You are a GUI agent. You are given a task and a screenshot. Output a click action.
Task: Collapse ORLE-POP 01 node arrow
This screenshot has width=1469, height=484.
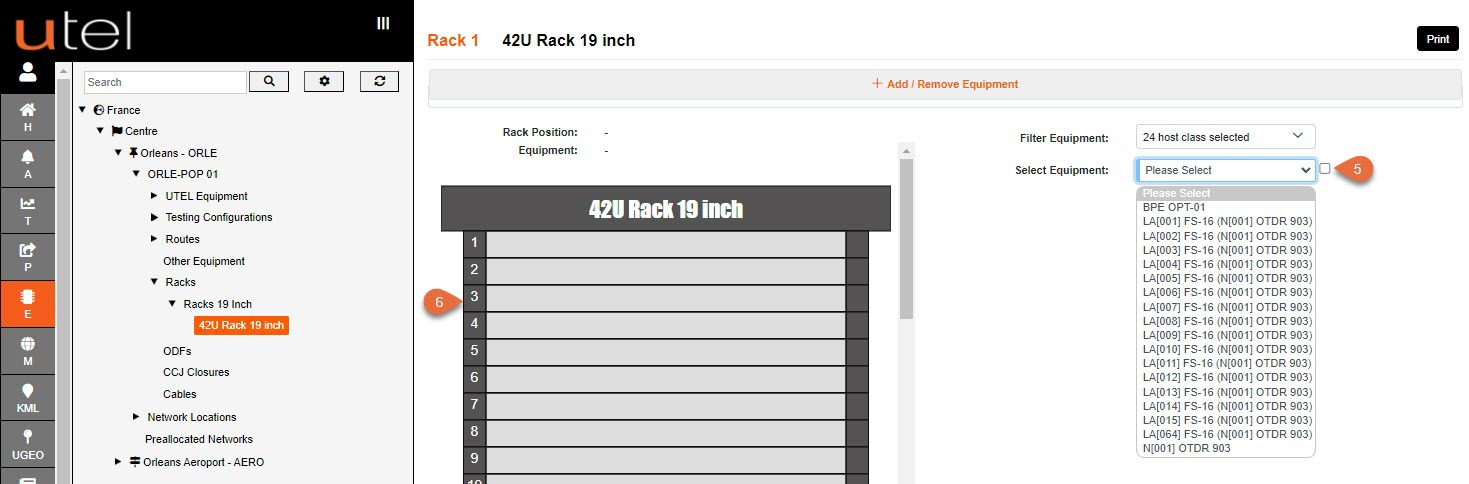[x=136, y=174]
